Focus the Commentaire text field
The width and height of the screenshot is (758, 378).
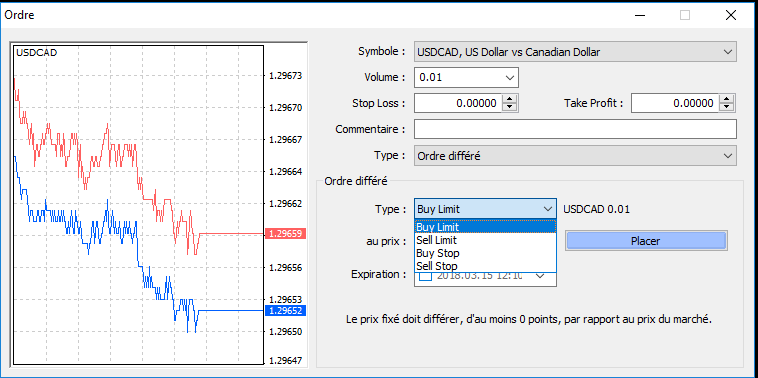click(575, 129)
